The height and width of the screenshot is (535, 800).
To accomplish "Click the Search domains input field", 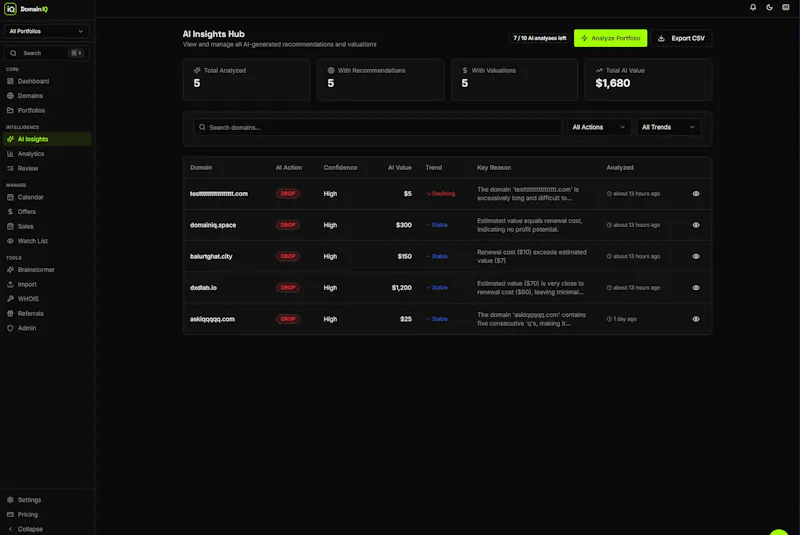I will pos(378,128).
